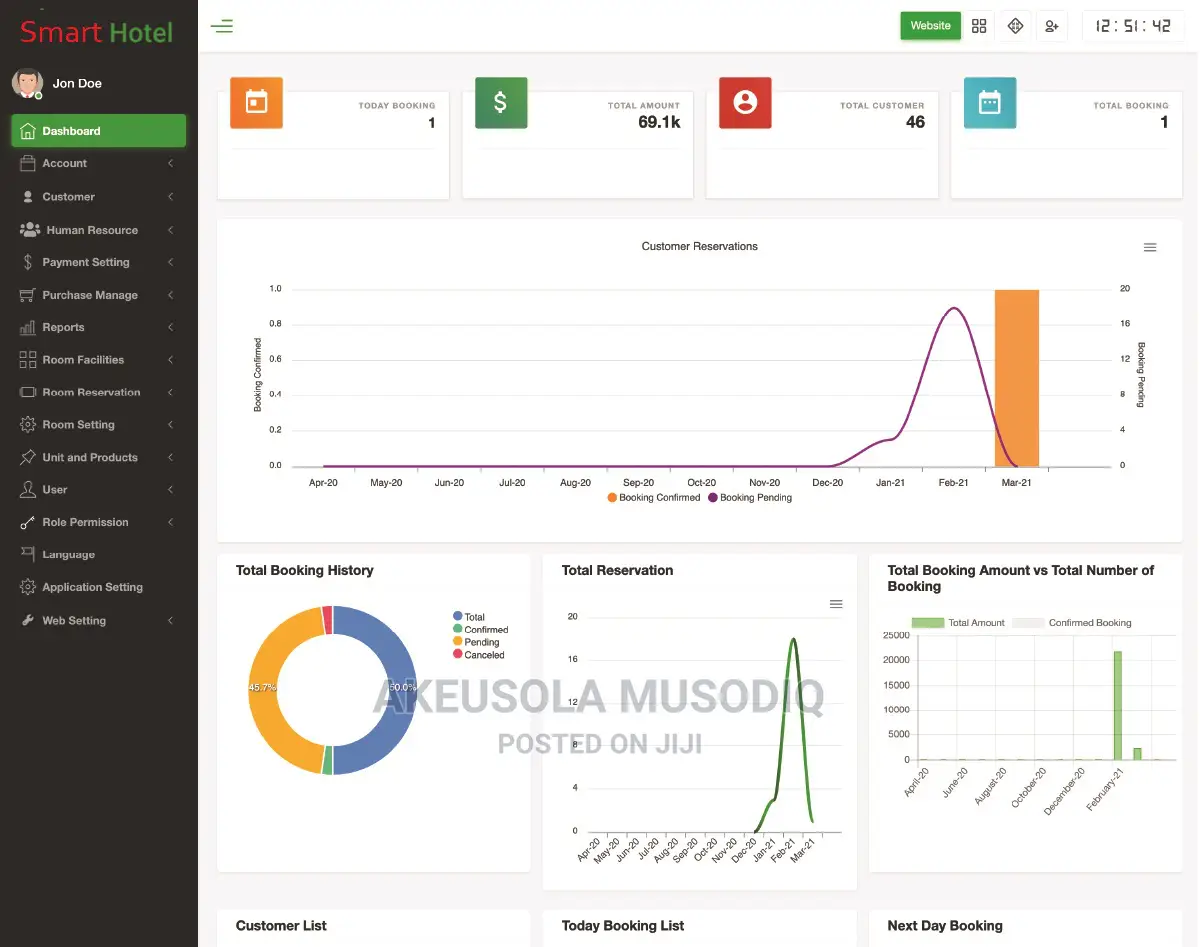
Task: Expand the Room Setting menu chevron
Action: (x=171, y=425)
